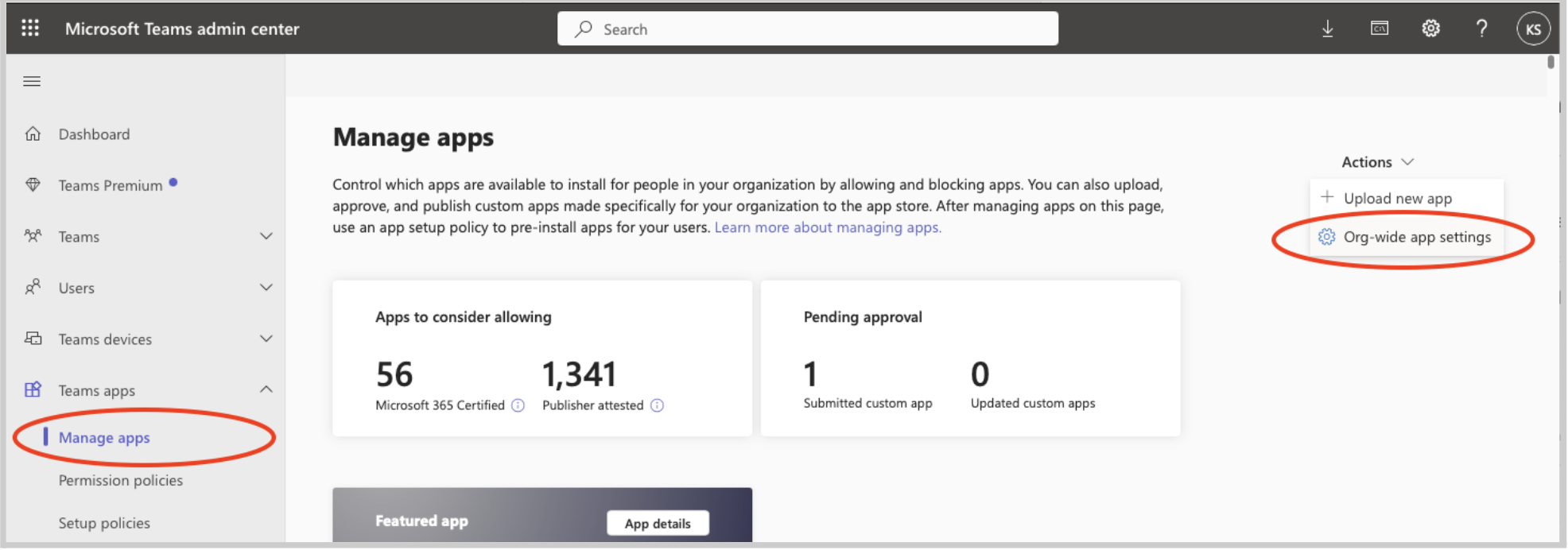Click the 1,341 Publisher attested count
Viewport: 1568px width, 550px height.
pos(580,374)
